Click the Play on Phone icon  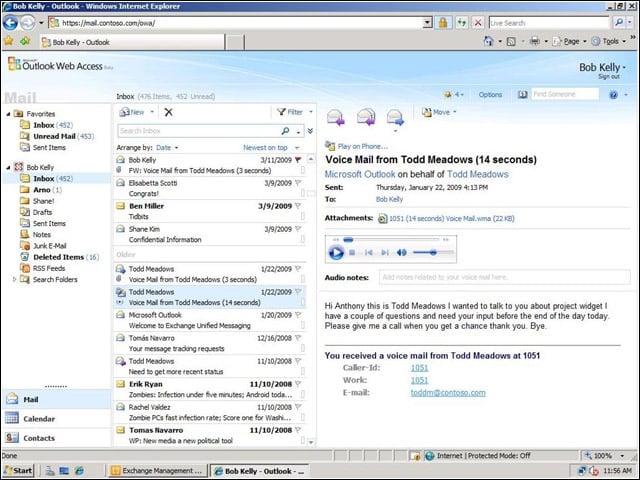(x=329, y=146)
